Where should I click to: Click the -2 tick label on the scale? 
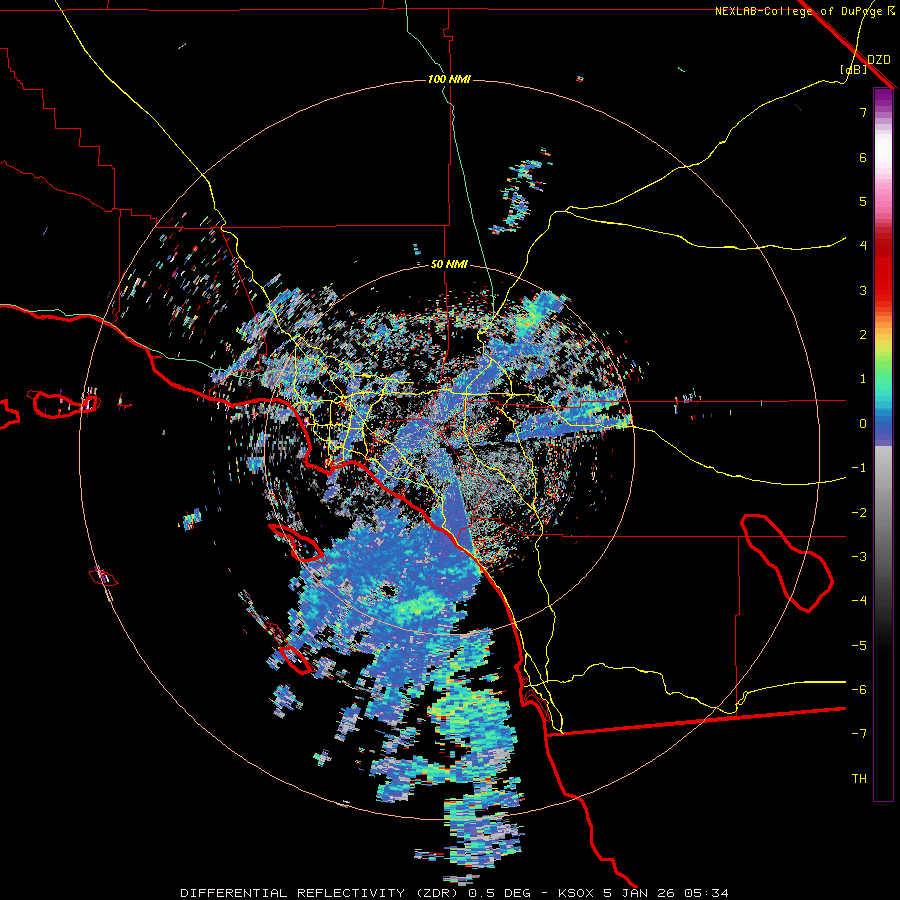point(859,512)
